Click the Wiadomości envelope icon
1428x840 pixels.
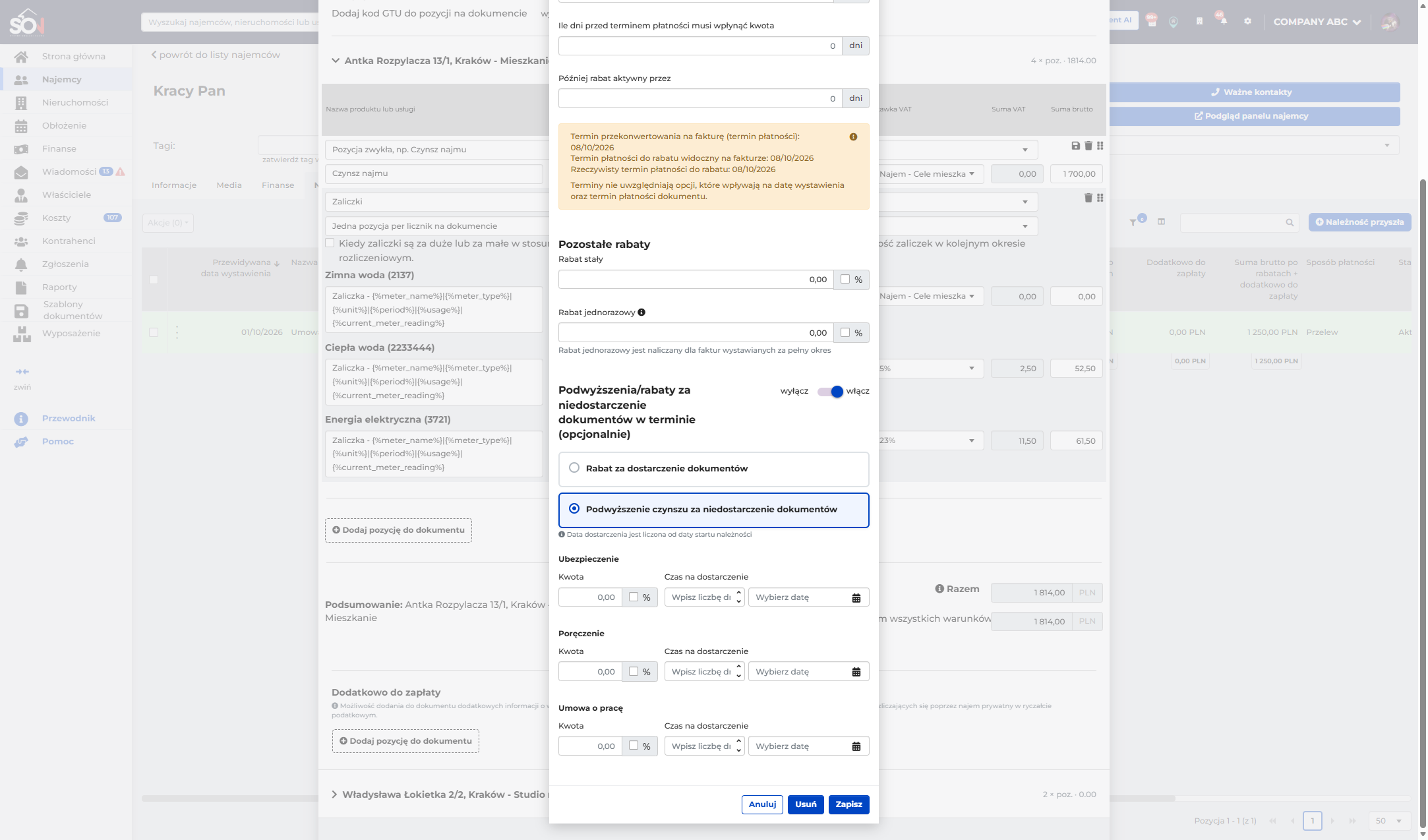pyautogui.click(x=21, y=172)
